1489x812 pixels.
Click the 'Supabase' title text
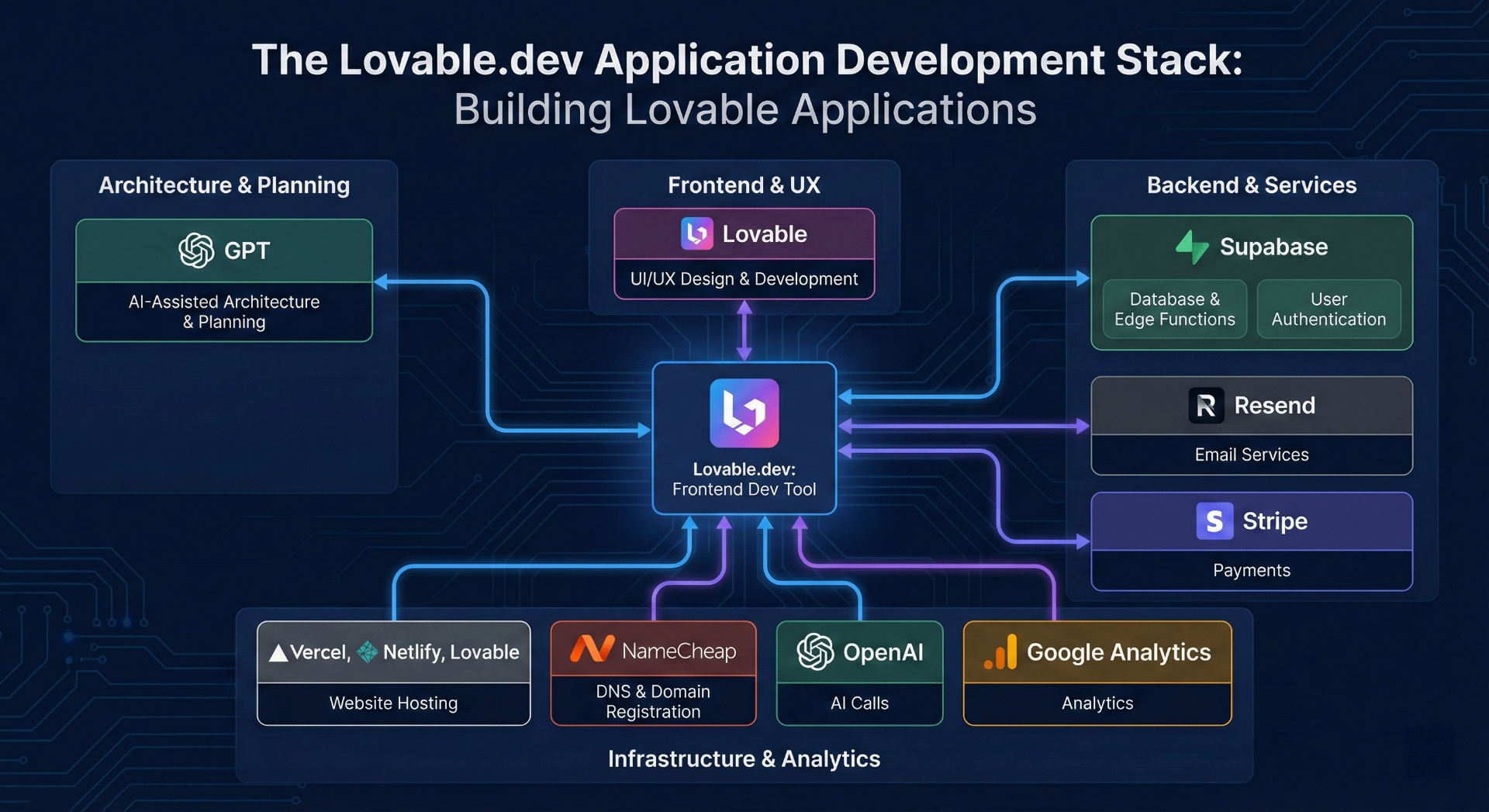pos(1273,247)
